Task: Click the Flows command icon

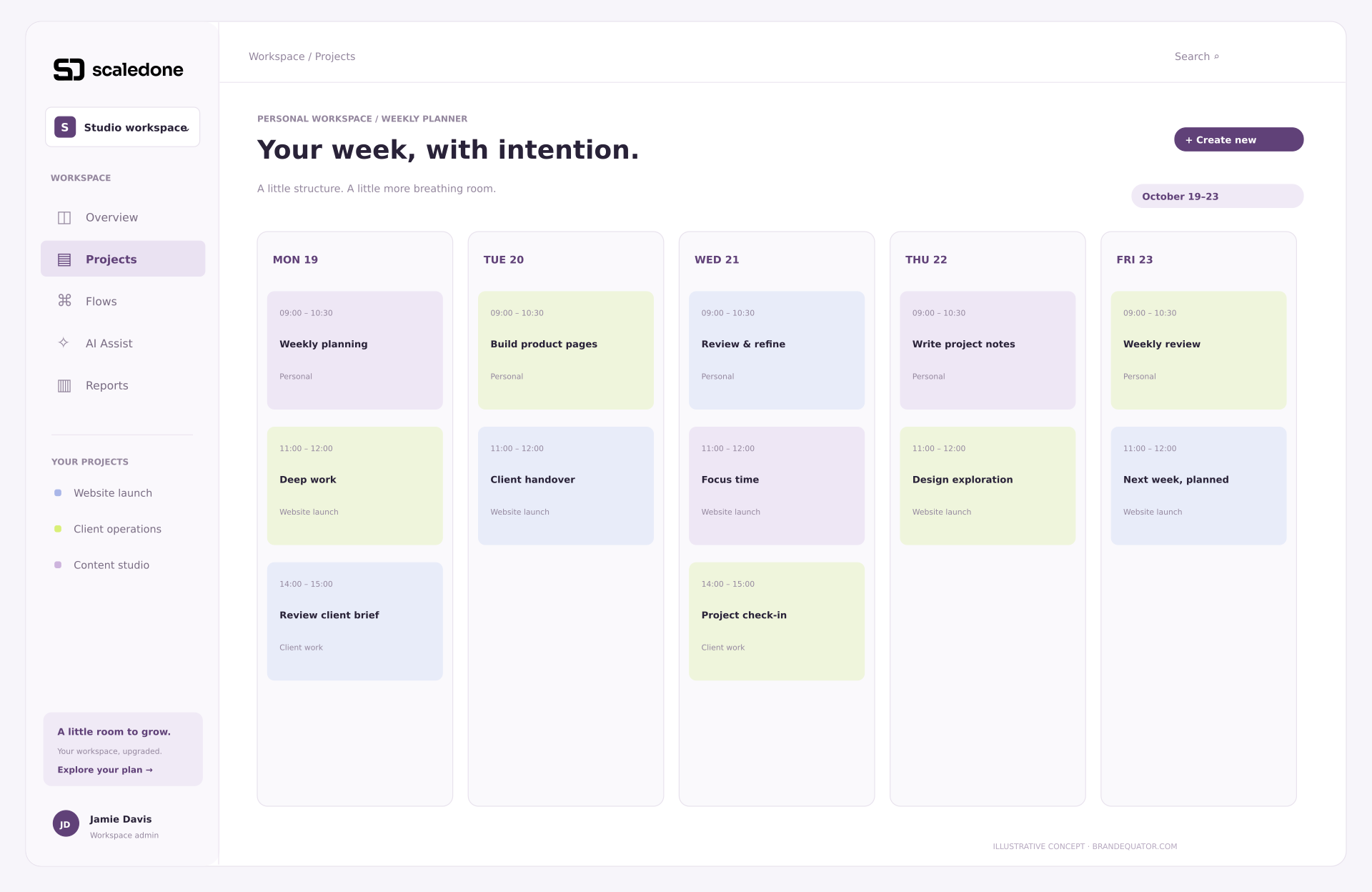Action: click(x=64, y=301)
